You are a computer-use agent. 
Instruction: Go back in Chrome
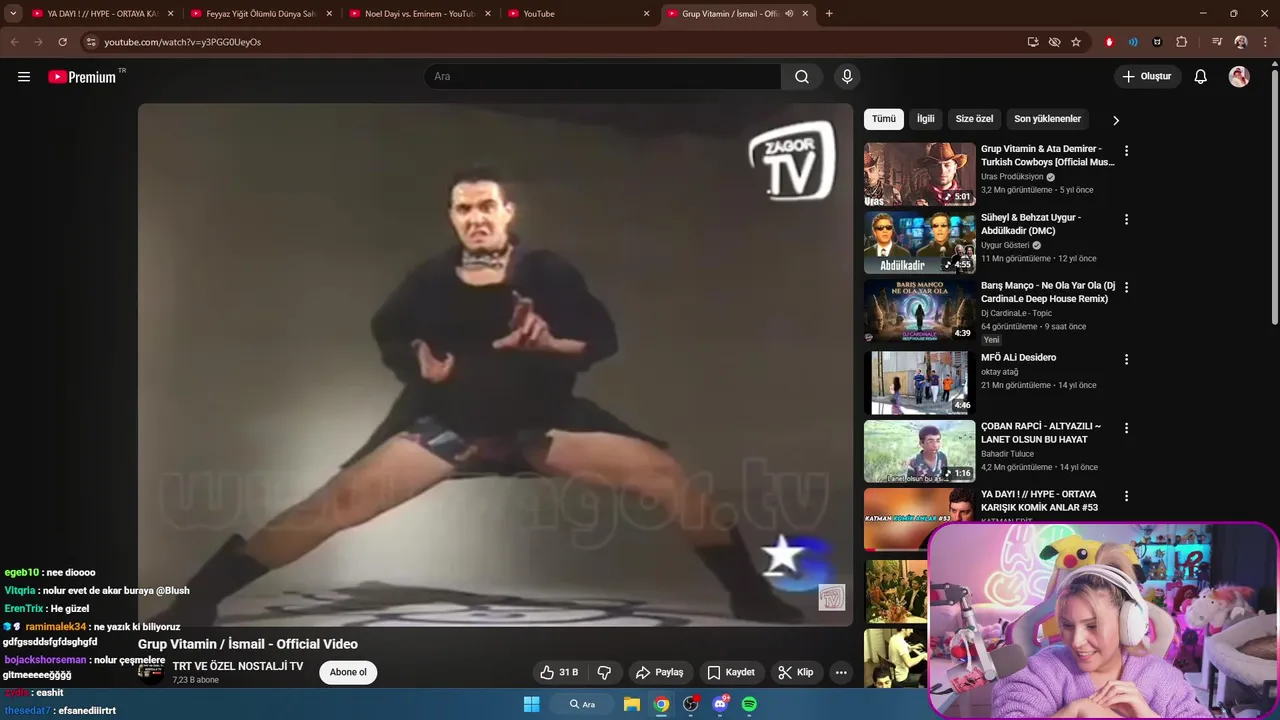coord(14,42)
